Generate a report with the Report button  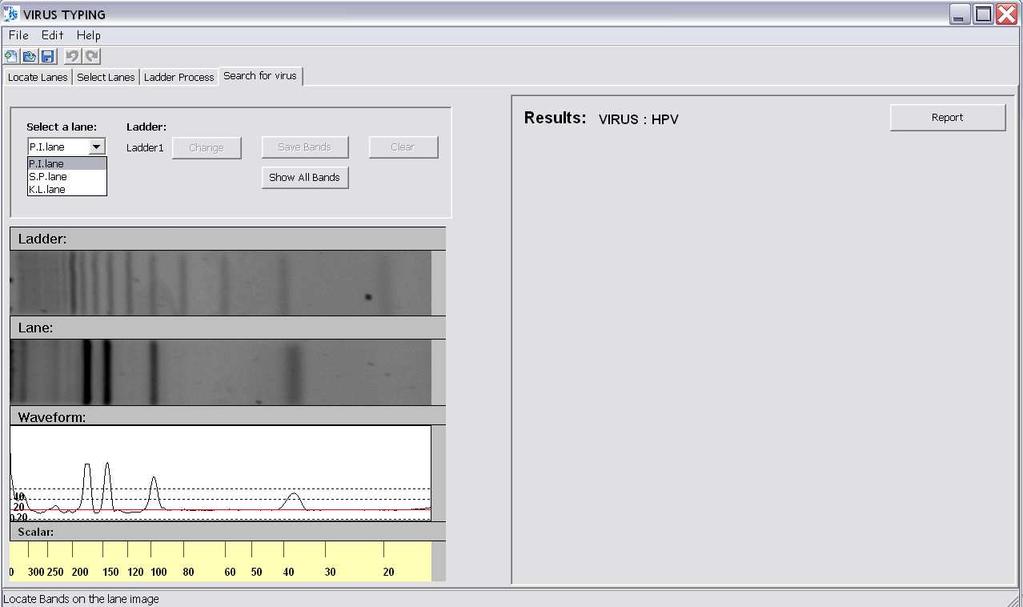pos(947,117)
